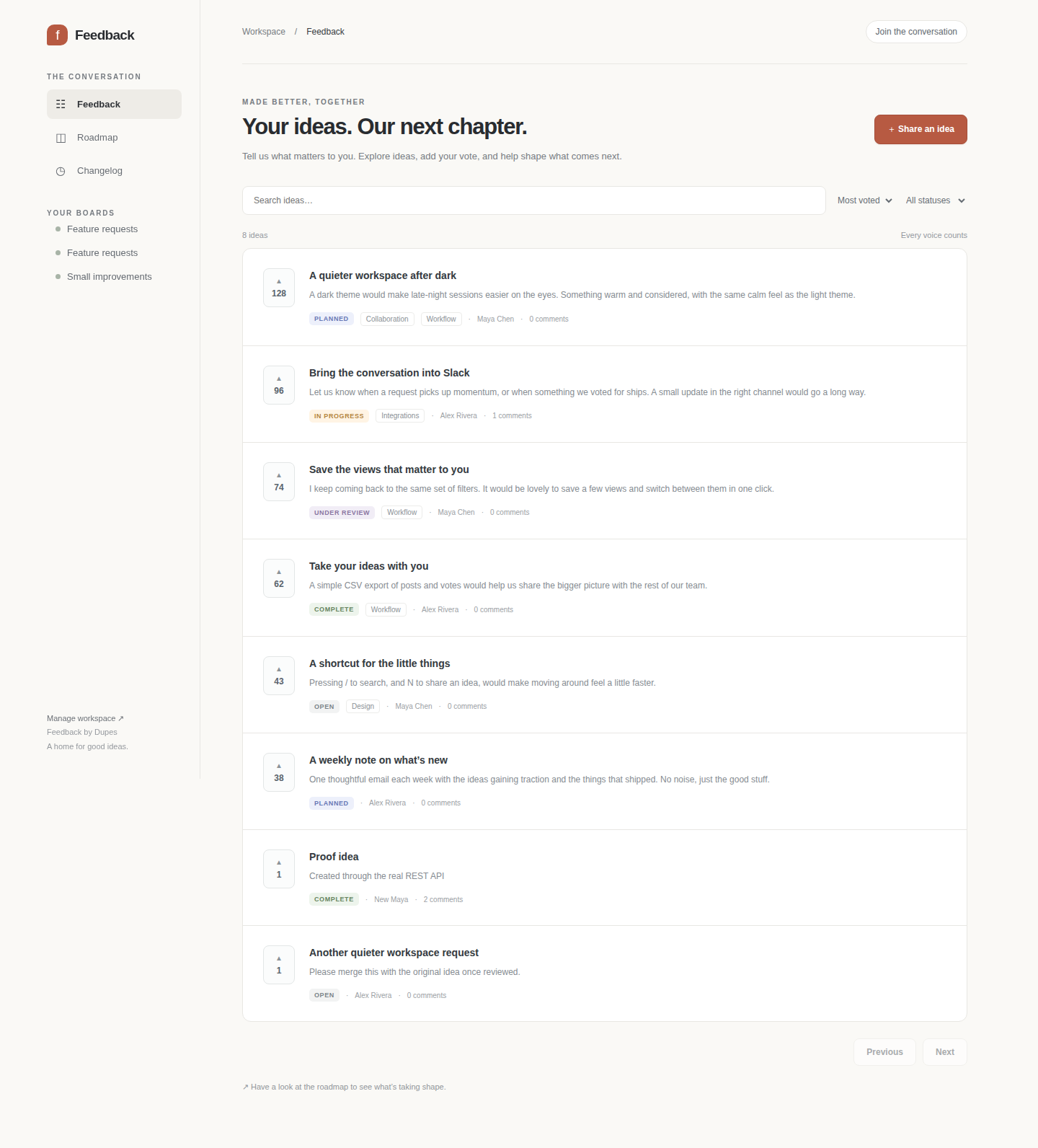
Task: Upvote "A shortcut for the little things"
Action: point(279,676)
